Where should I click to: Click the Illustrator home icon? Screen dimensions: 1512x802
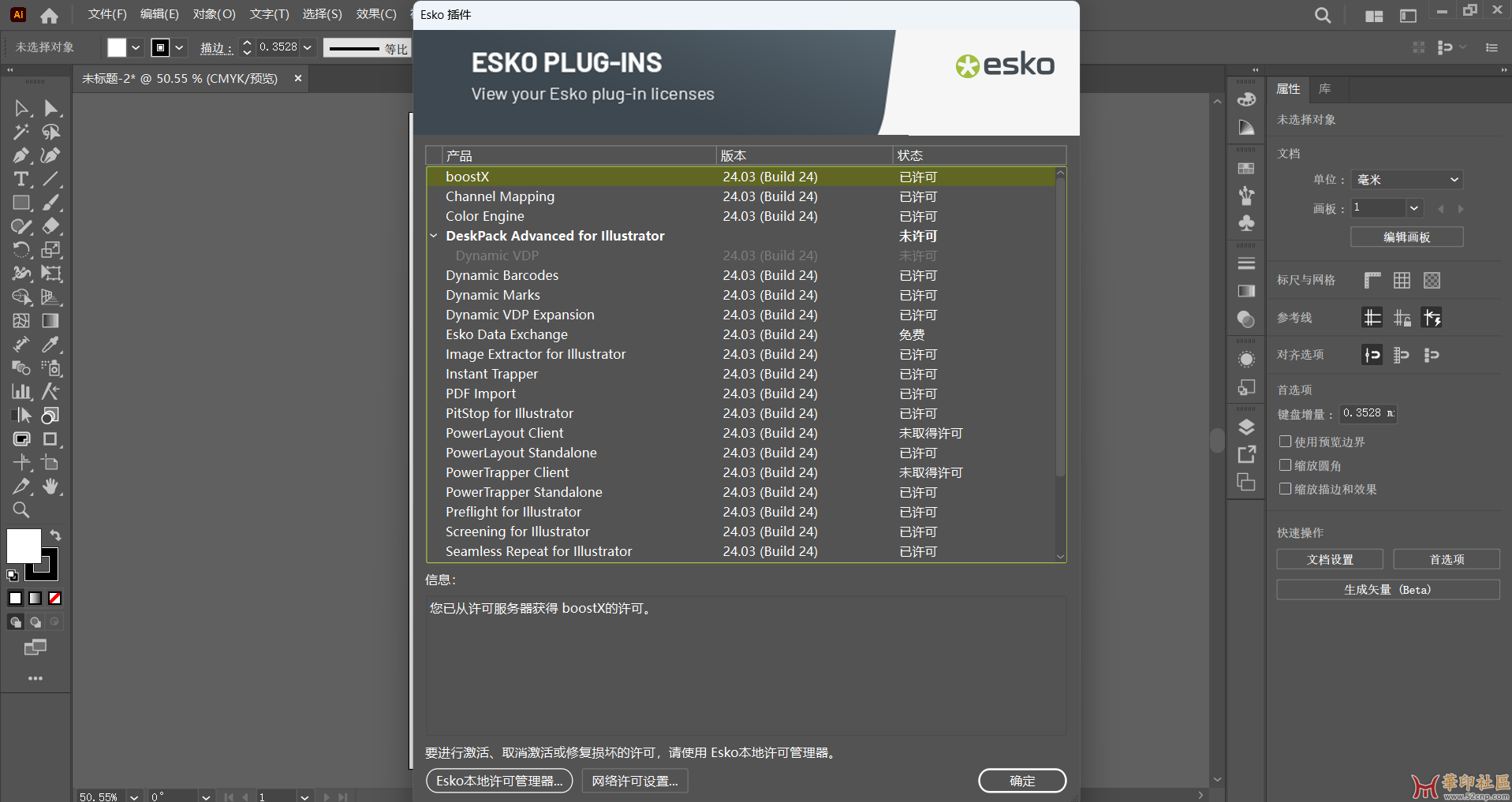tap(50, 15)
